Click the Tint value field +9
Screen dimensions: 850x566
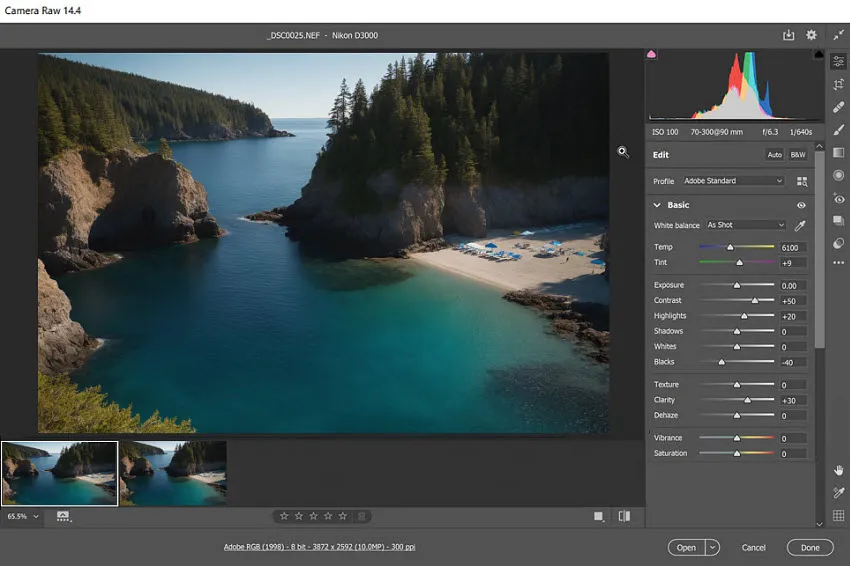(x=793, y=263)
